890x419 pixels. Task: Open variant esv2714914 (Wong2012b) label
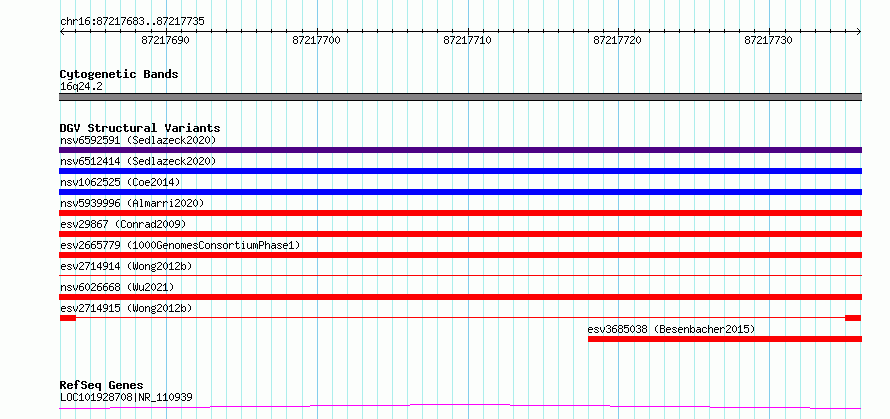pyautogui.click(x=126, y=266)
